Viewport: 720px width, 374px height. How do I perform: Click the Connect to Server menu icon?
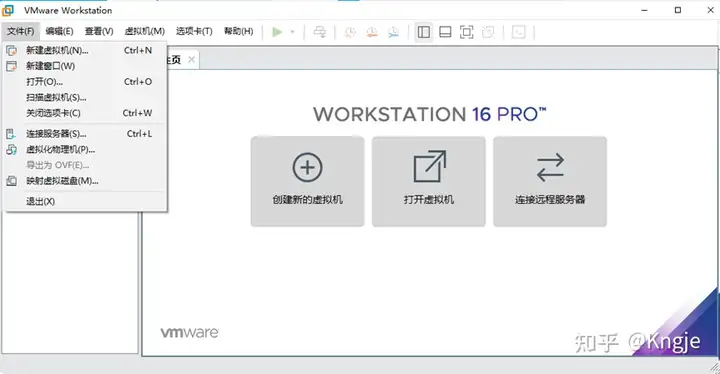(11, 134)
